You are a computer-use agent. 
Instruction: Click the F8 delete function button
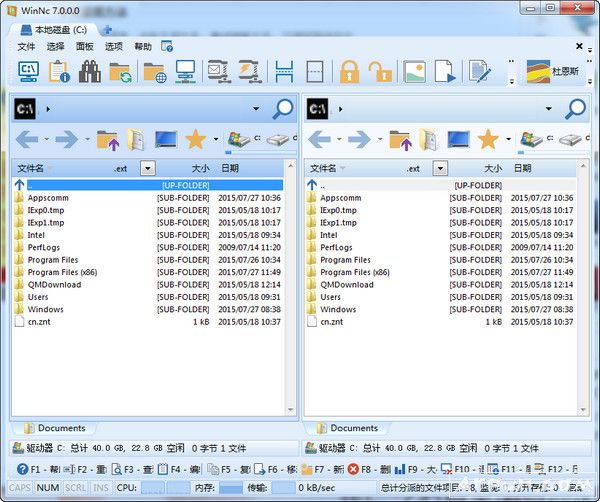click(369, 469)
